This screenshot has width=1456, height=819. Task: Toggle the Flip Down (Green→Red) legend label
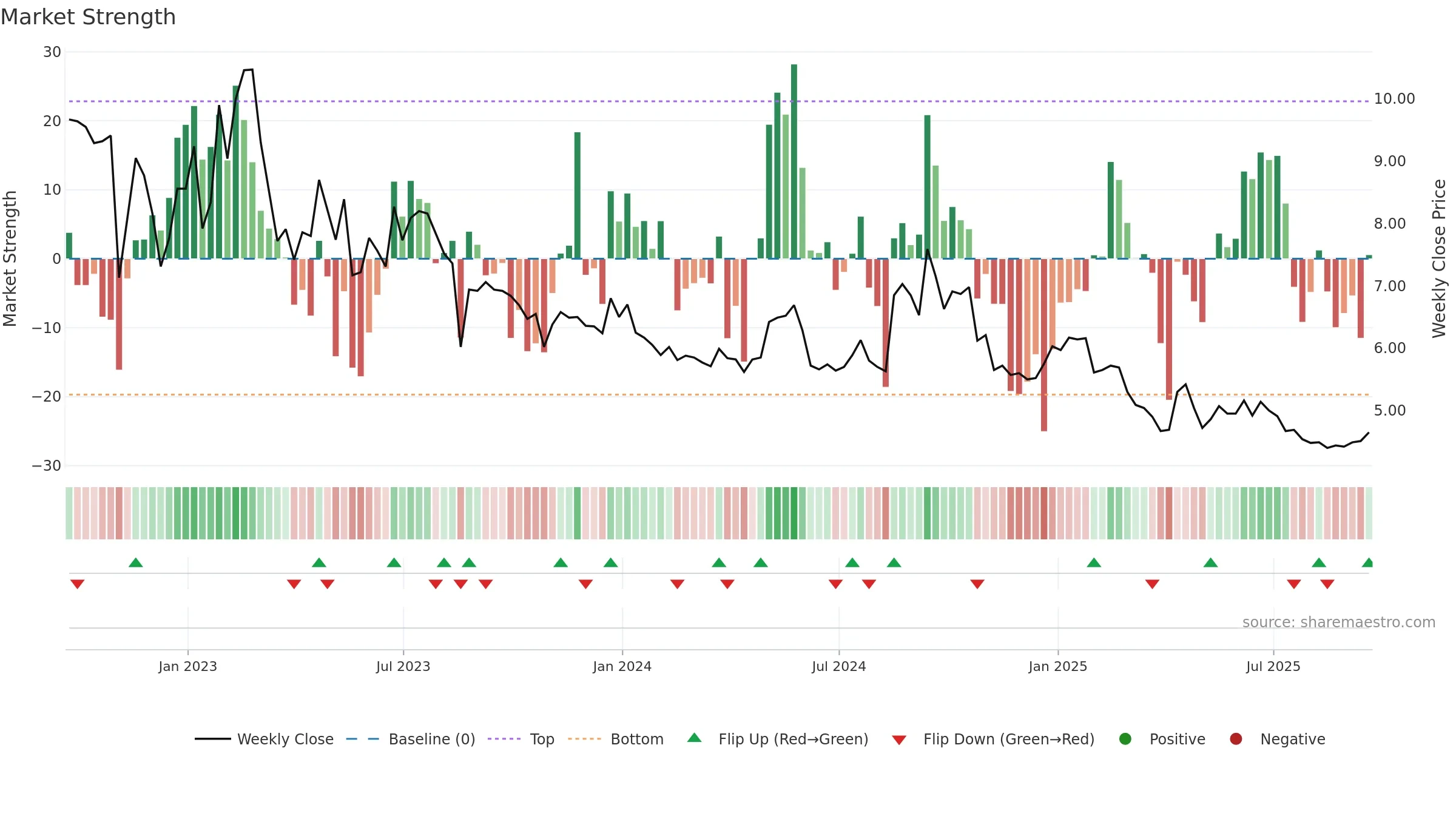1009,739
